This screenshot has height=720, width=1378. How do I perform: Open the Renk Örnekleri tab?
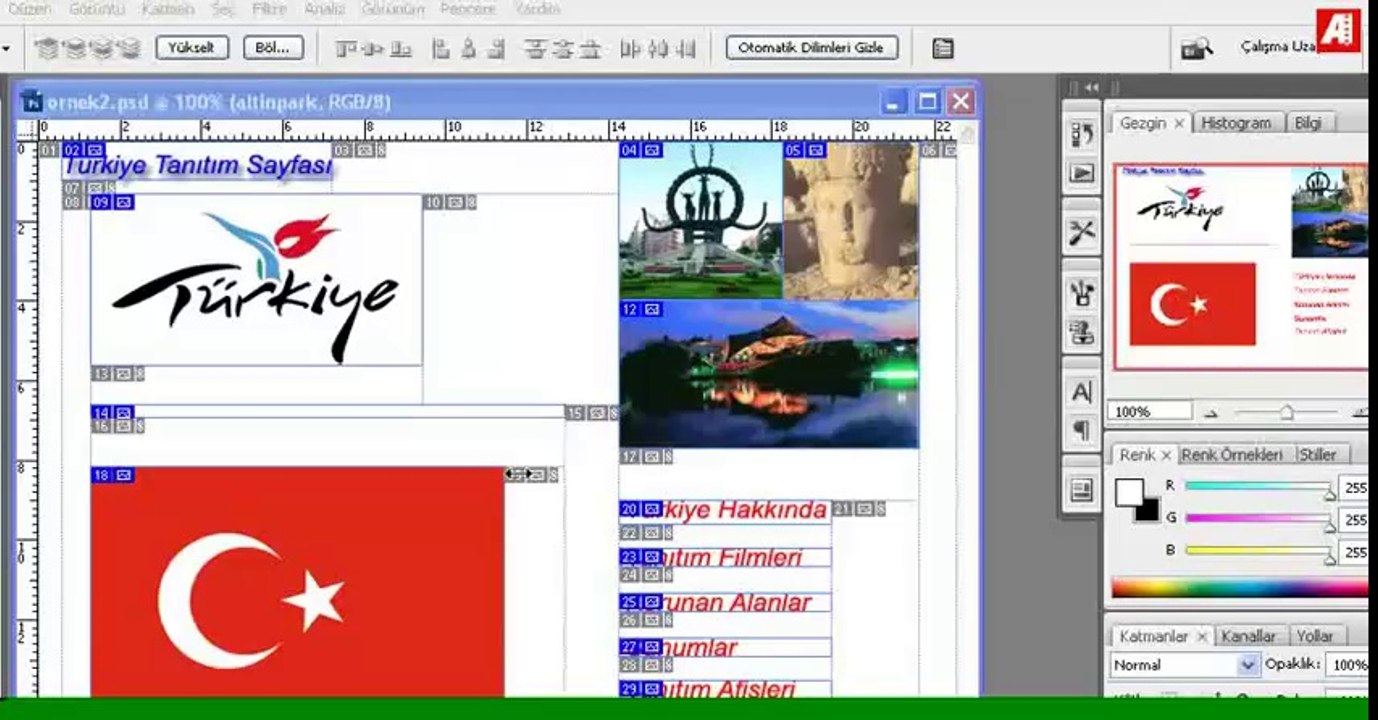tap(1232, 455)
